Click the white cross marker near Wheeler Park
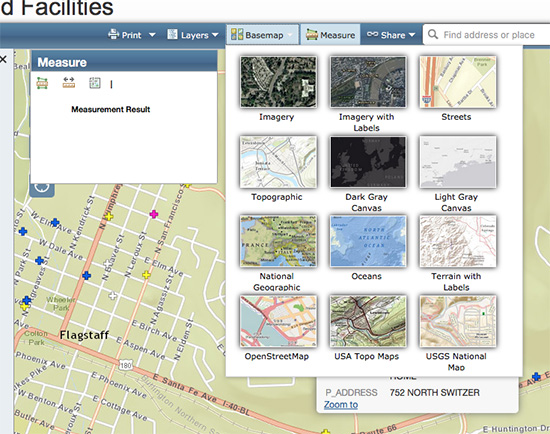Viewport: 550px width, 434px height. (x=112, y=296)
